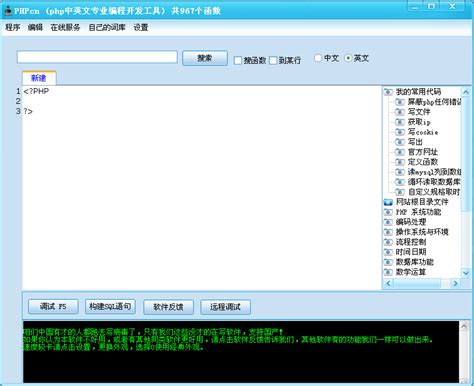Click the icon beside 时间日期

[388, 252]
